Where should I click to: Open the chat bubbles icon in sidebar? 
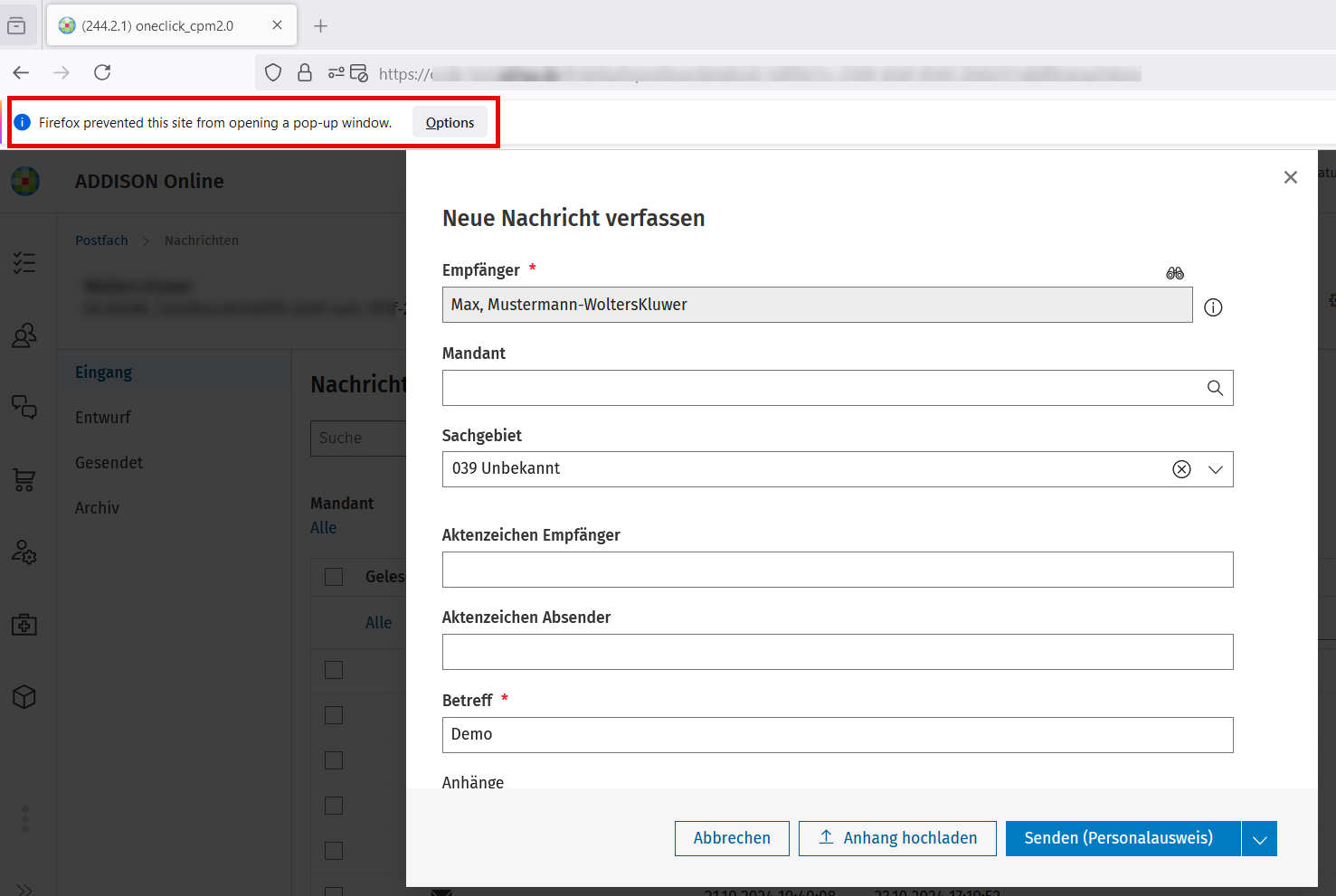[x=24, y=407]
